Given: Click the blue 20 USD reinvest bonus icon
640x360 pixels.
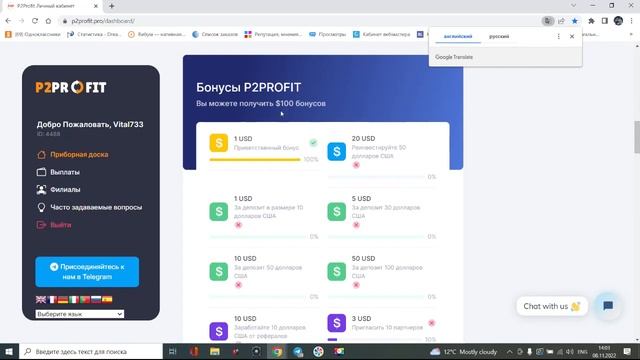Looking at the screenshot, I should 337,151.
